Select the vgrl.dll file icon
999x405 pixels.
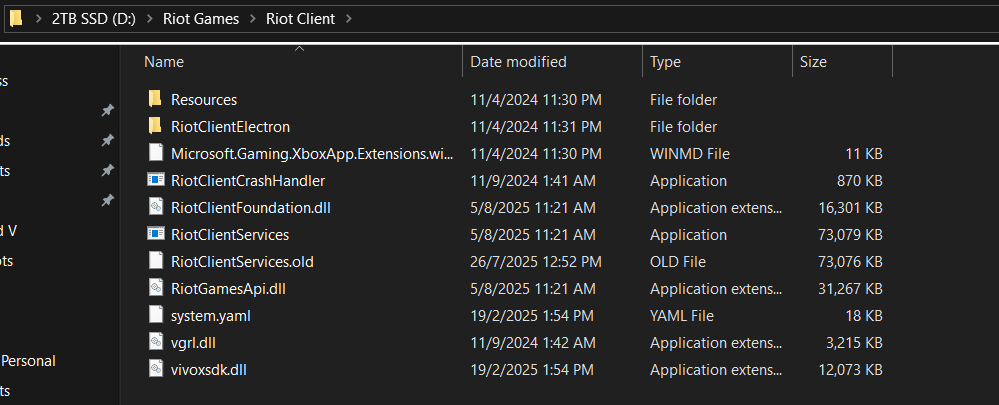[155, 342]
